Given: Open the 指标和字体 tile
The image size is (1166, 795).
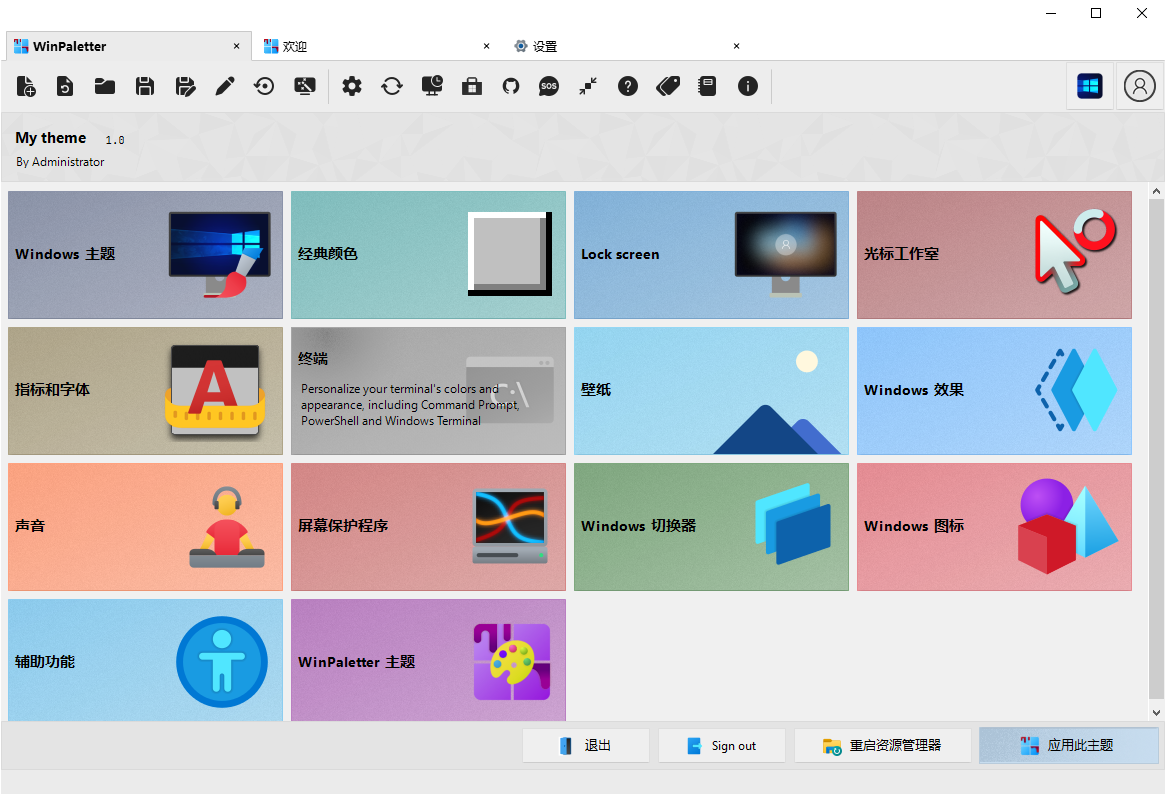Looking at the screenshot, I should pos(146,391).
